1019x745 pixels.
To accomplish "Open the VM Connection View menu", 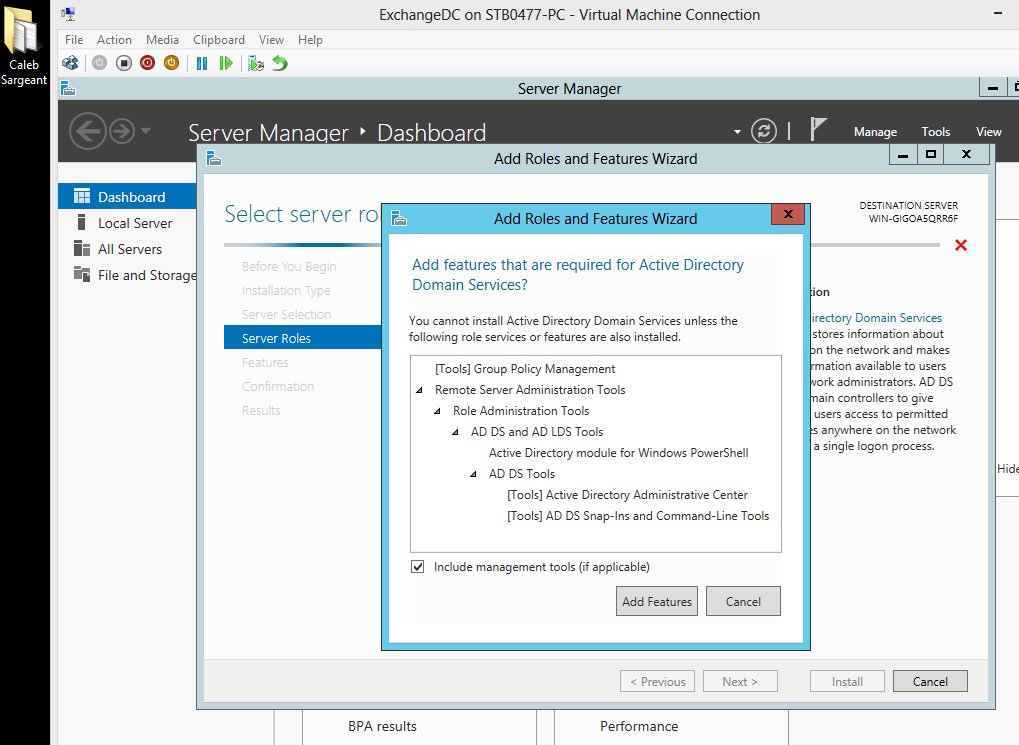I will tap(271, 40).
